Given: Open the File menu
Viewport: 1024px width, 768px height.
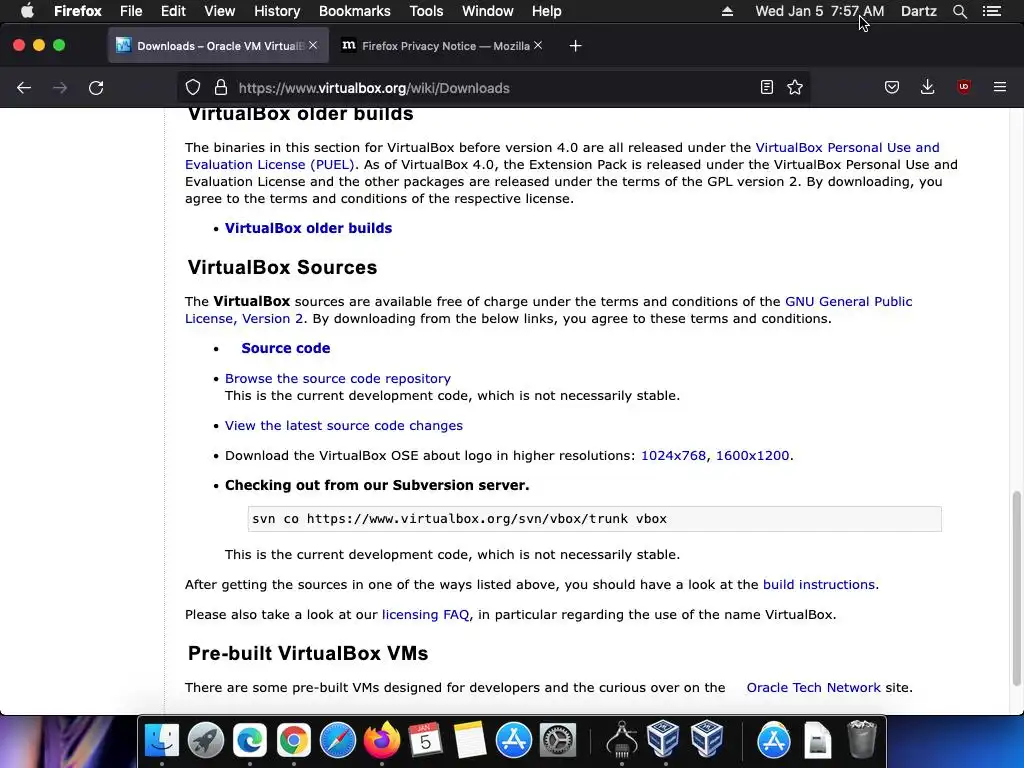Looking at the screenshot, I should click(131, 11).
